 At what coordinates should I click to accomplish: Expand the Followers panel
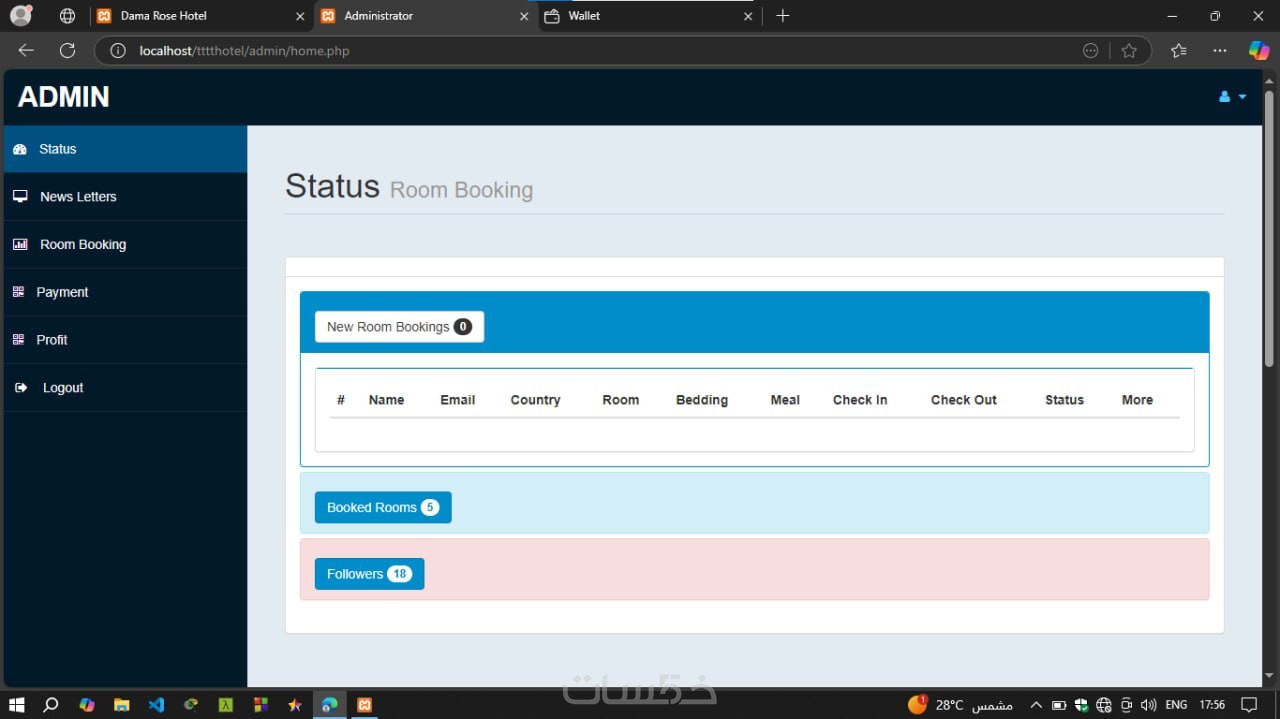coord(369,574)
